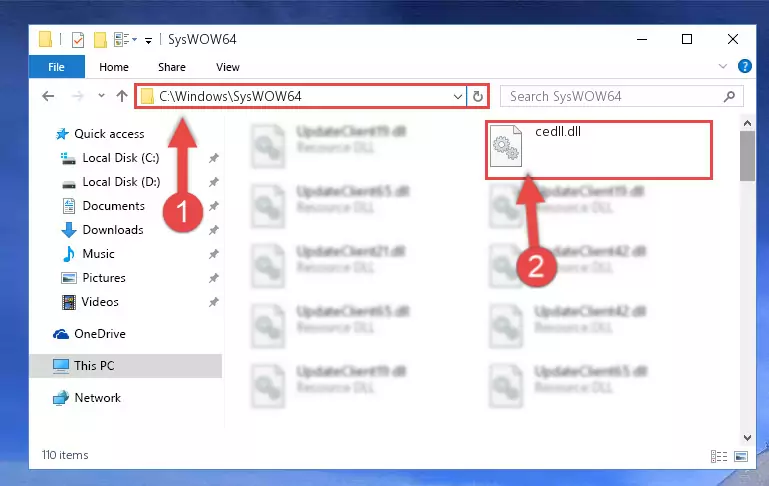Click the pin icon beside Pictures
Viewport: 769px width, 486px height.
(213, 278)
